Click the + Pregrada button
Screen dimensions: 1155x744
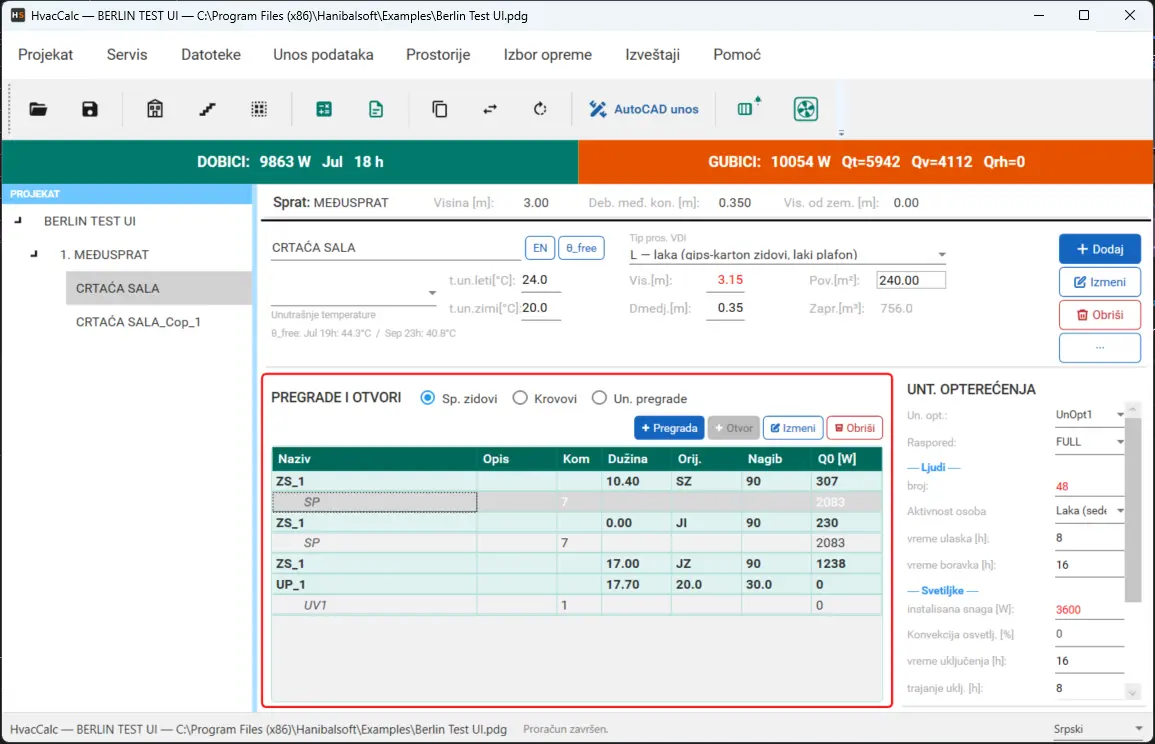point(669,428)
